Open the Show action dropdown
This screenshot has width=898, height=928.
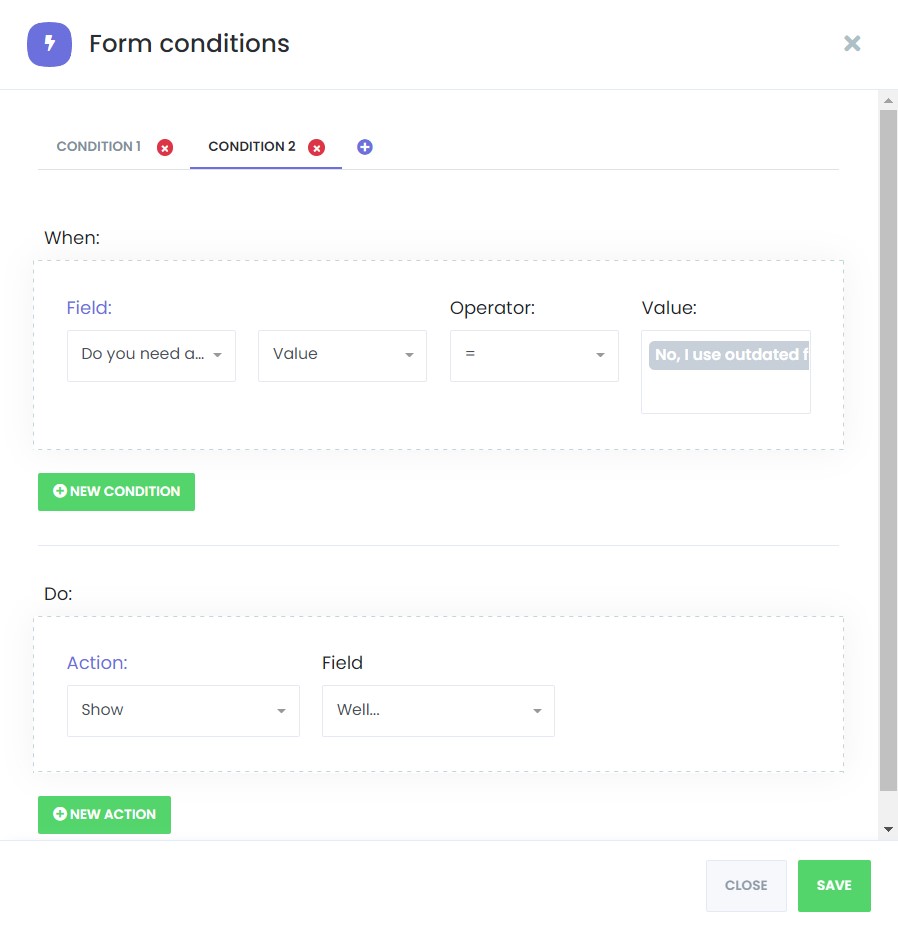pos(183,711)
